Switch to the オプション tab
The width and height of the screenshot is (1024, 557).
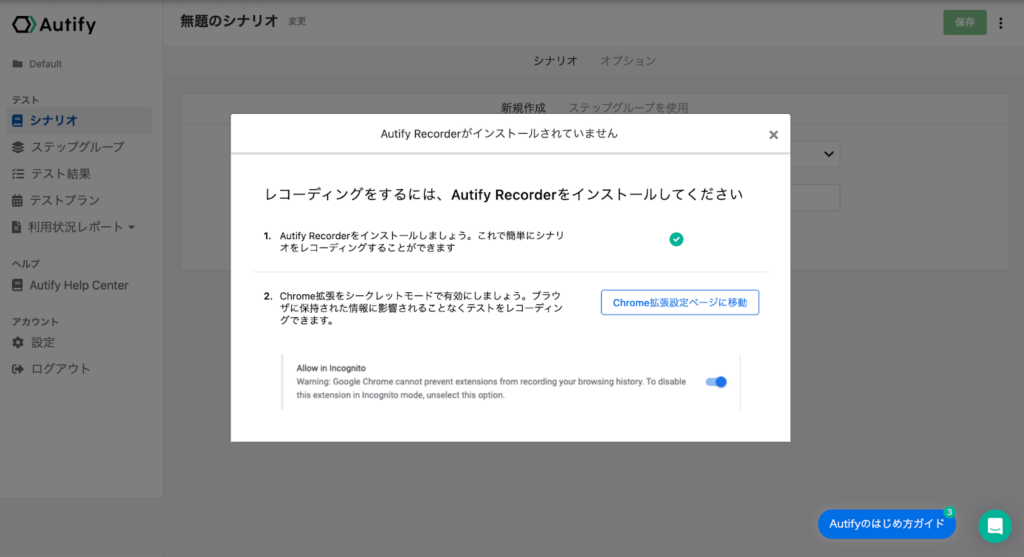coord(628,61)
